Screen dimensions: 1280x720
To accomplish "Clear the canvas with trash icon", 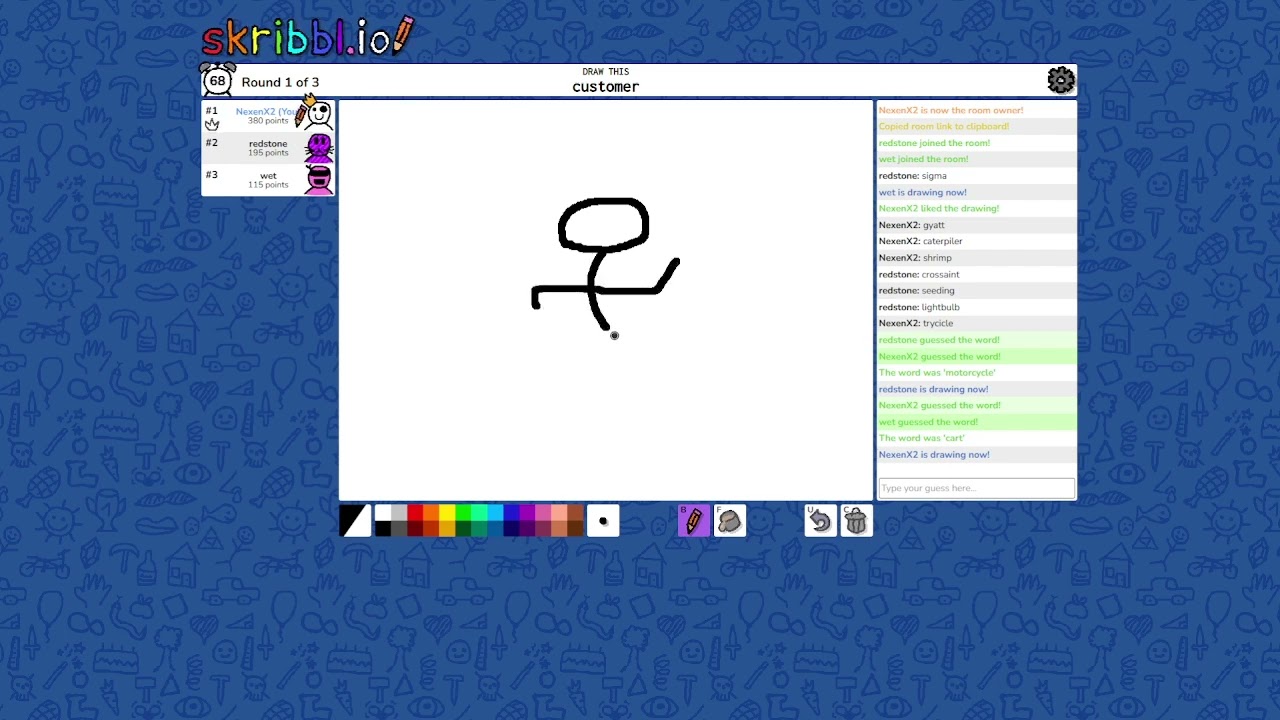I will click(856, 520).
